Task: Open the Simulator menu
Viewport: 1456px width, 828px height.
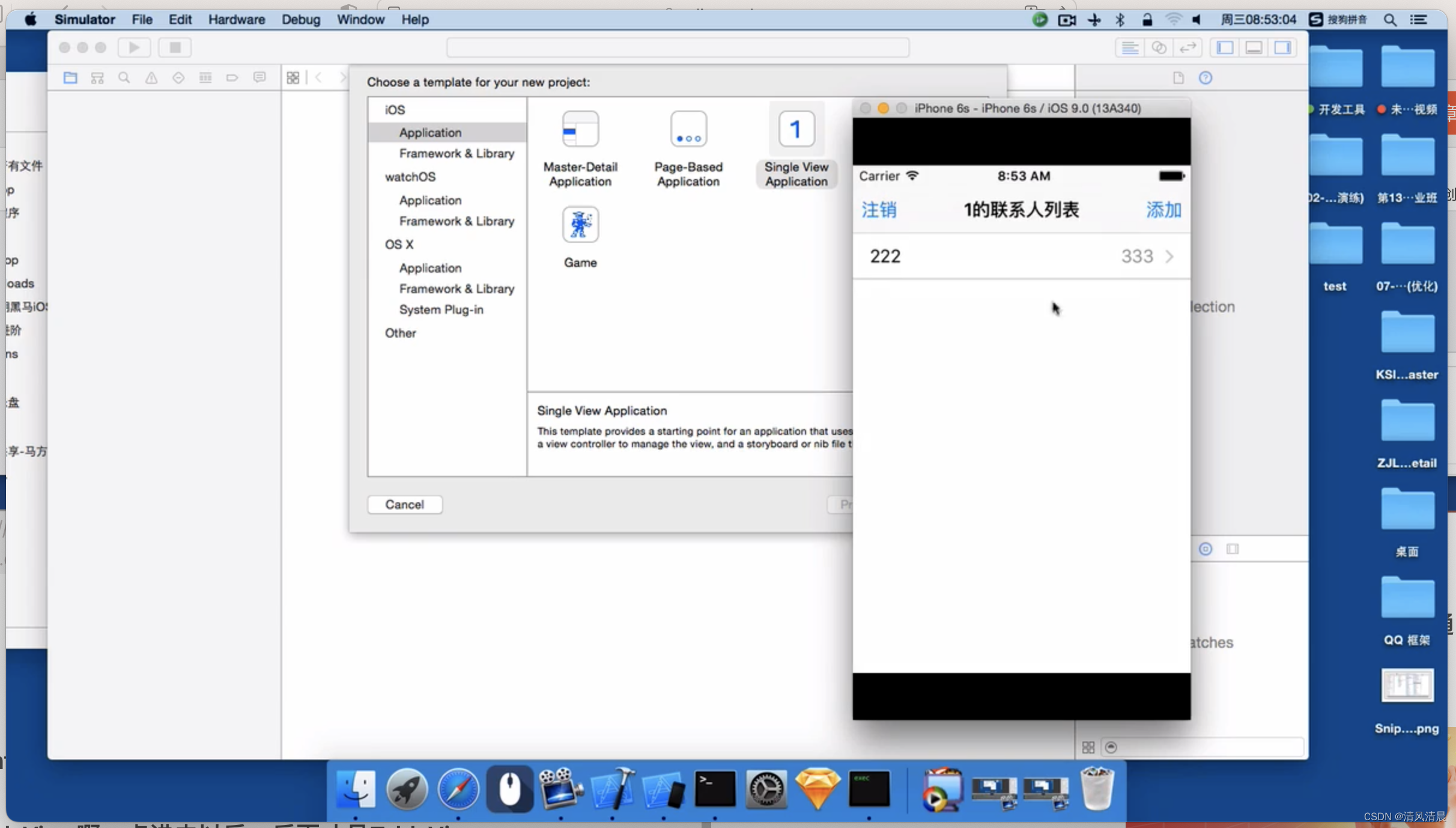Action: click(x=85, y=19)
